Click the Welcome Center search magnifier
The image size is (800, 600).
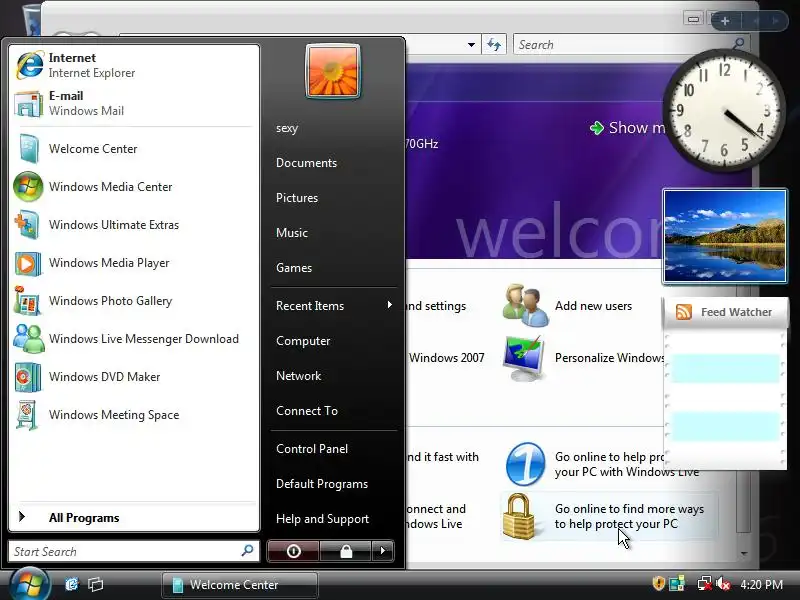[738, 43]
